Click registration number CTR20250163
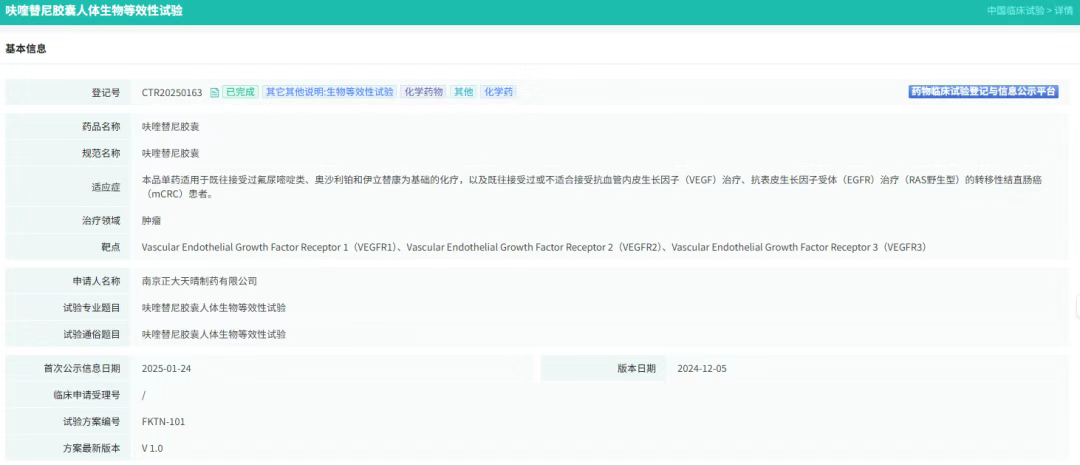The image size is (1080, 465). click(172, 92)
